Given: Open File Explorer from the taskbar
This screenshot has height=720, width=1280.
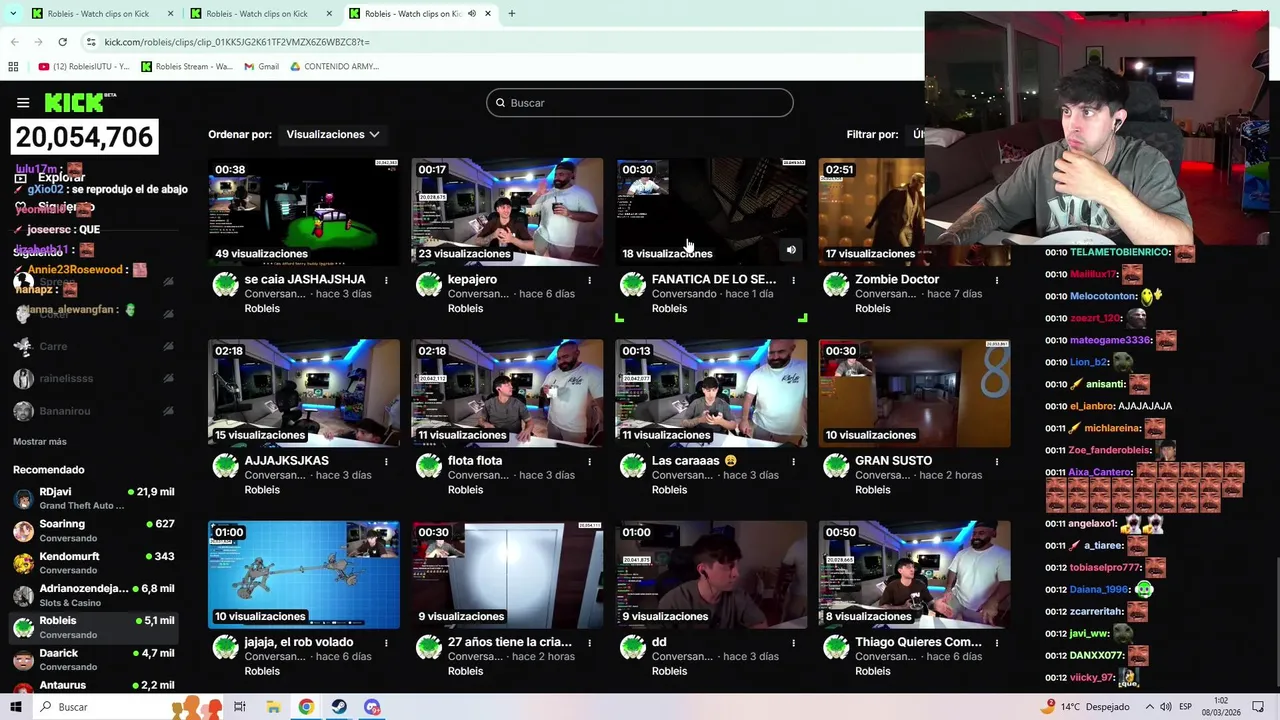Looking at the screenshot, I should (273, 707).
